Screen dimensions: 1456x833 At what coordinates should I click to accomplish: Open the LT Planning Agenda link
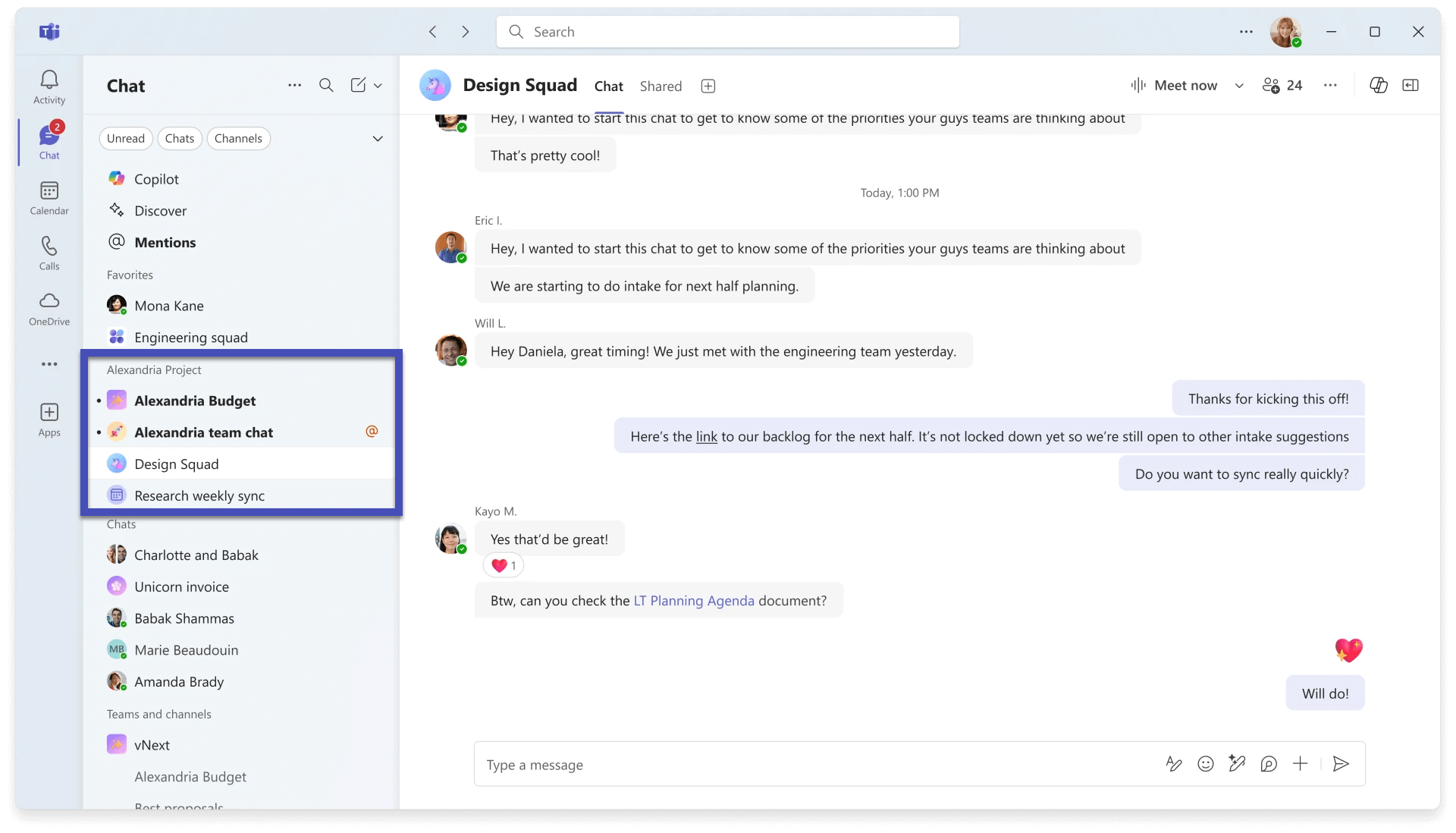pos(694,601)
